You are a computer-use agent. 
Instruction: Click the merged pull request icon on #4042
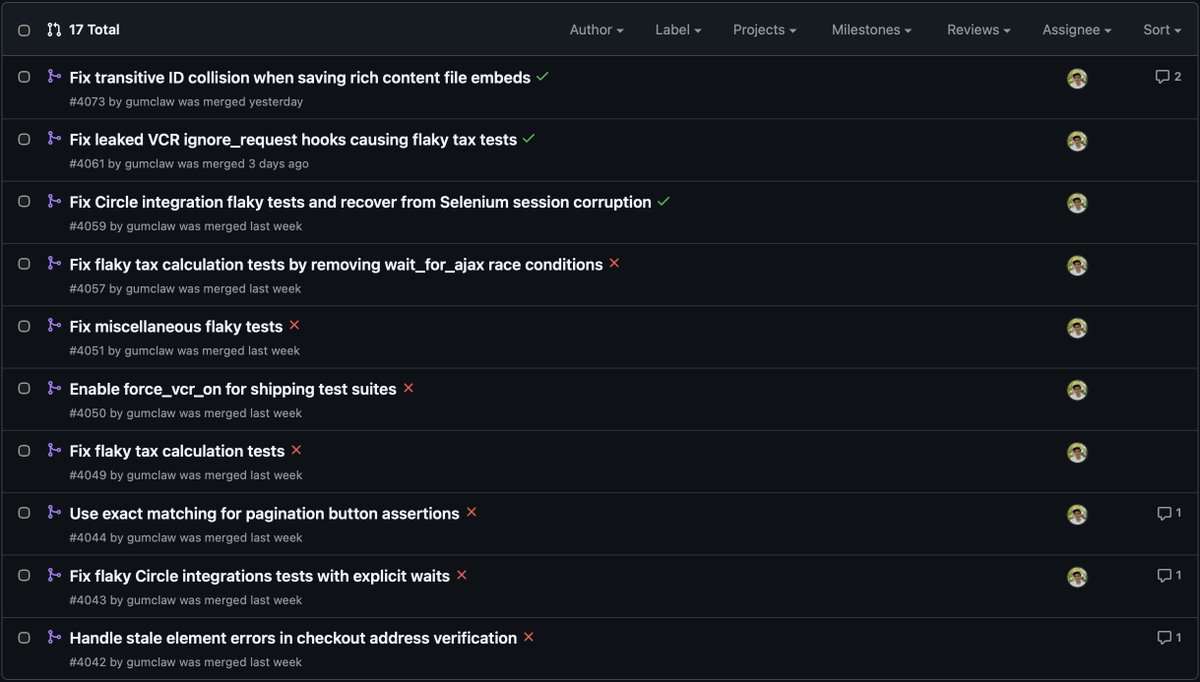[x=53, y=637]
